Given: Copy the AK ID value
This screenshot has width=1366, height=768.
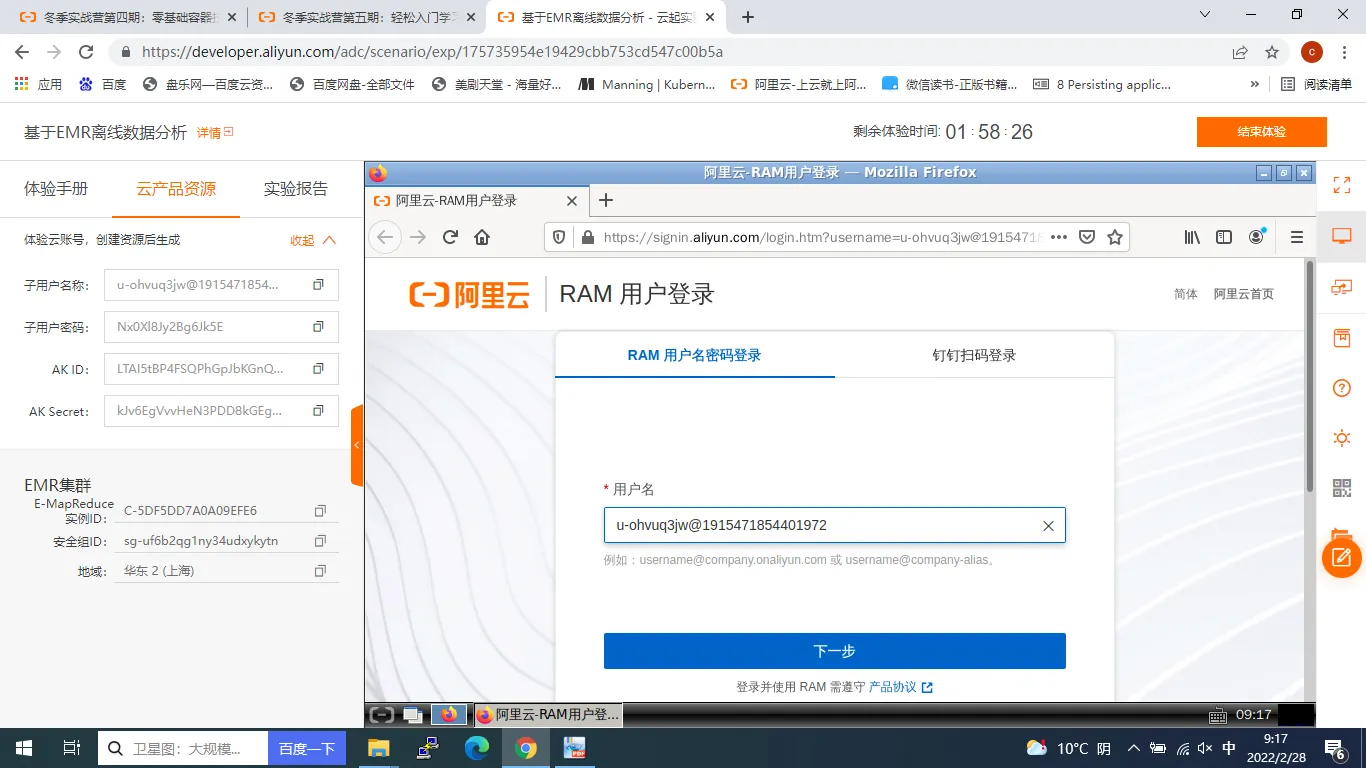Looking at the screenshot, I should 318,369.
